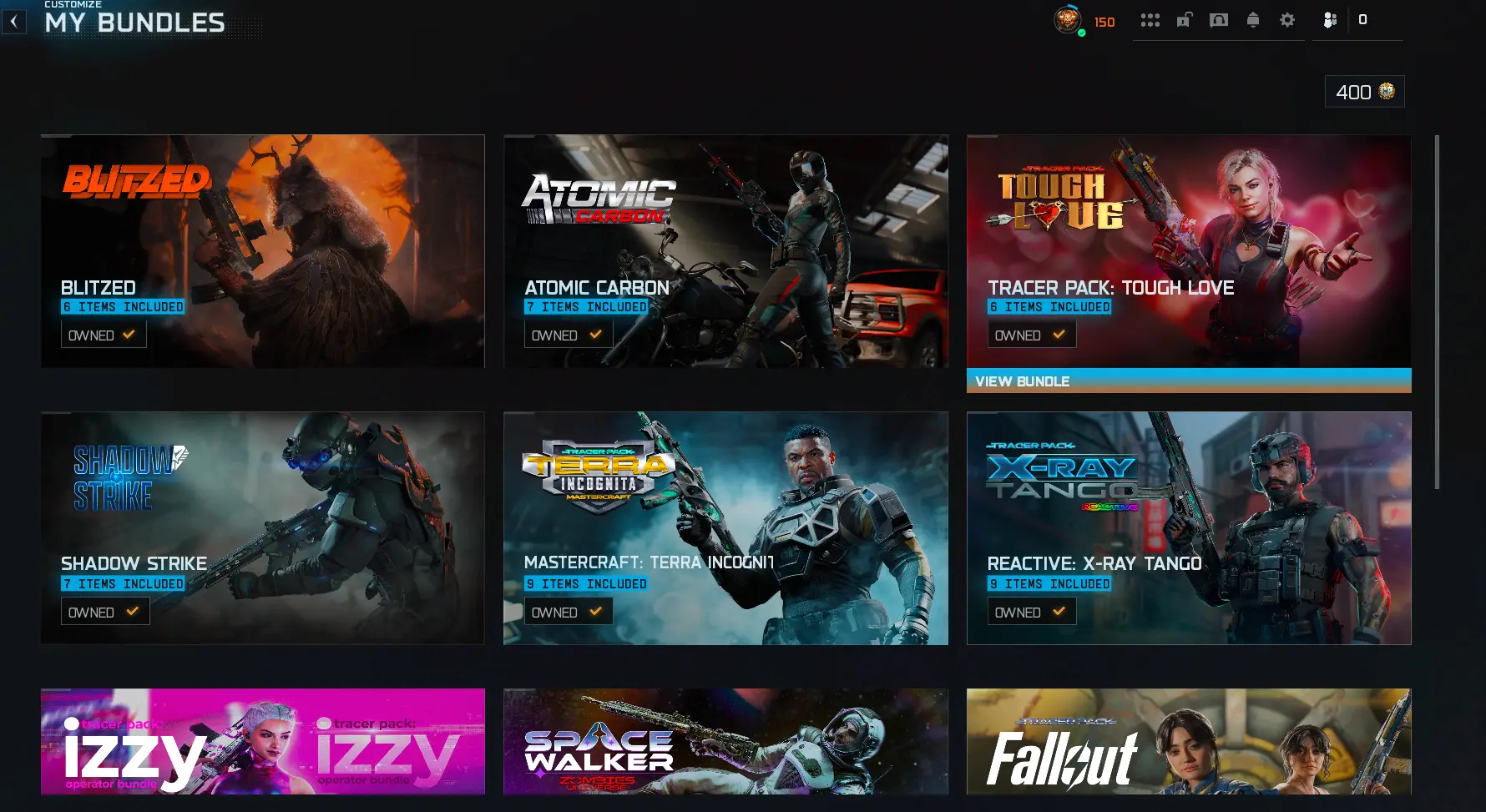Open the Shadow Strike bundle card

point(263,528)
